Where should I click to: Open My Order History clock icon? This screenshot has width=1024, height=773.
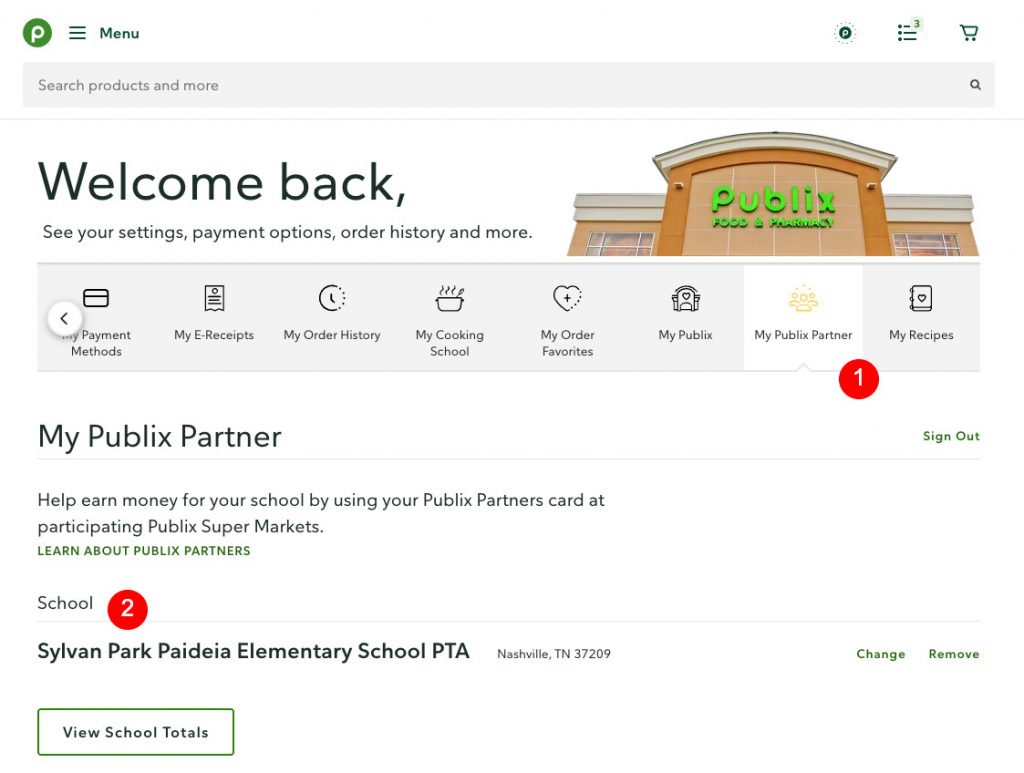coord(332,298)
